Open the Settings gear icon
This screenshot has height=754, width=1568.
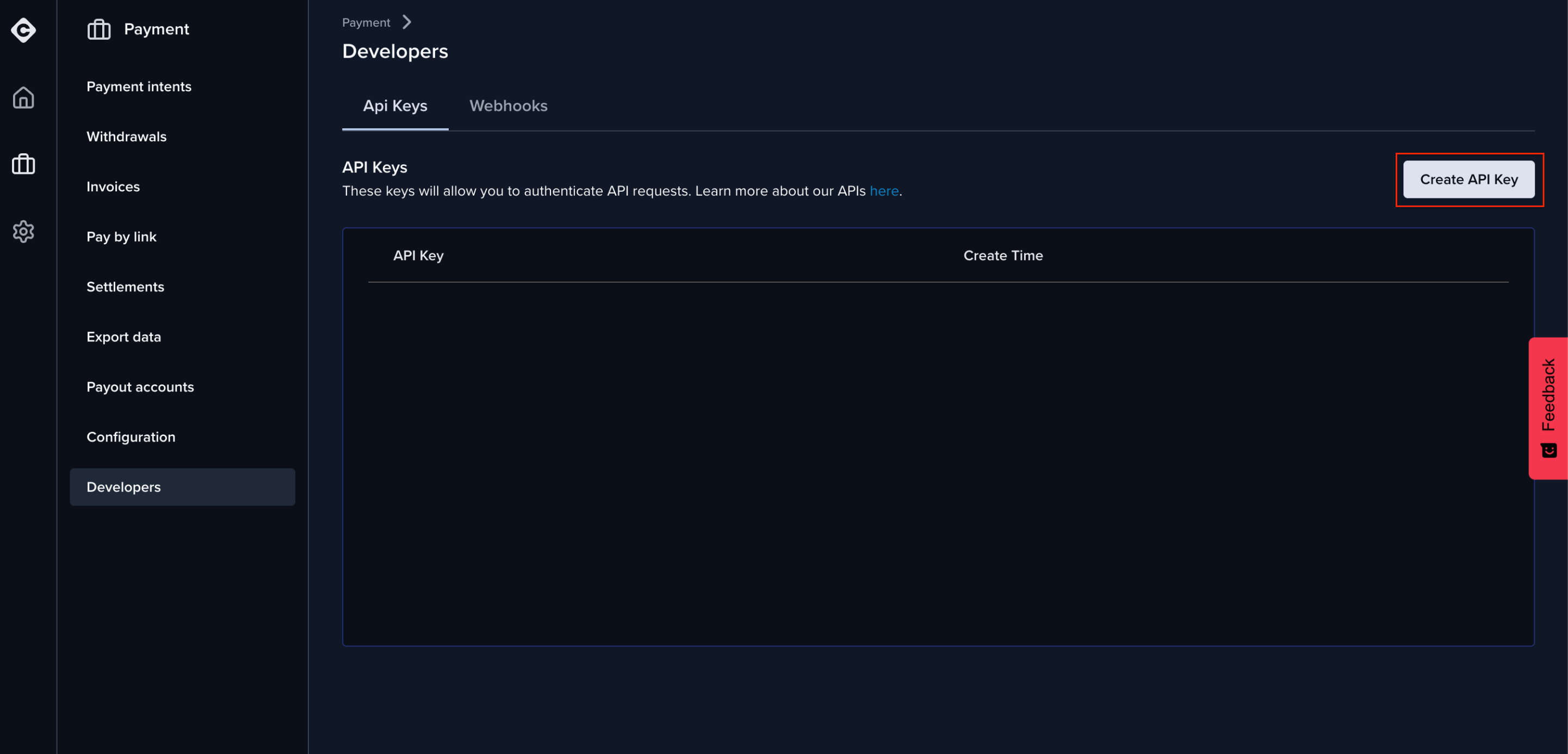(x=23, y=231)
